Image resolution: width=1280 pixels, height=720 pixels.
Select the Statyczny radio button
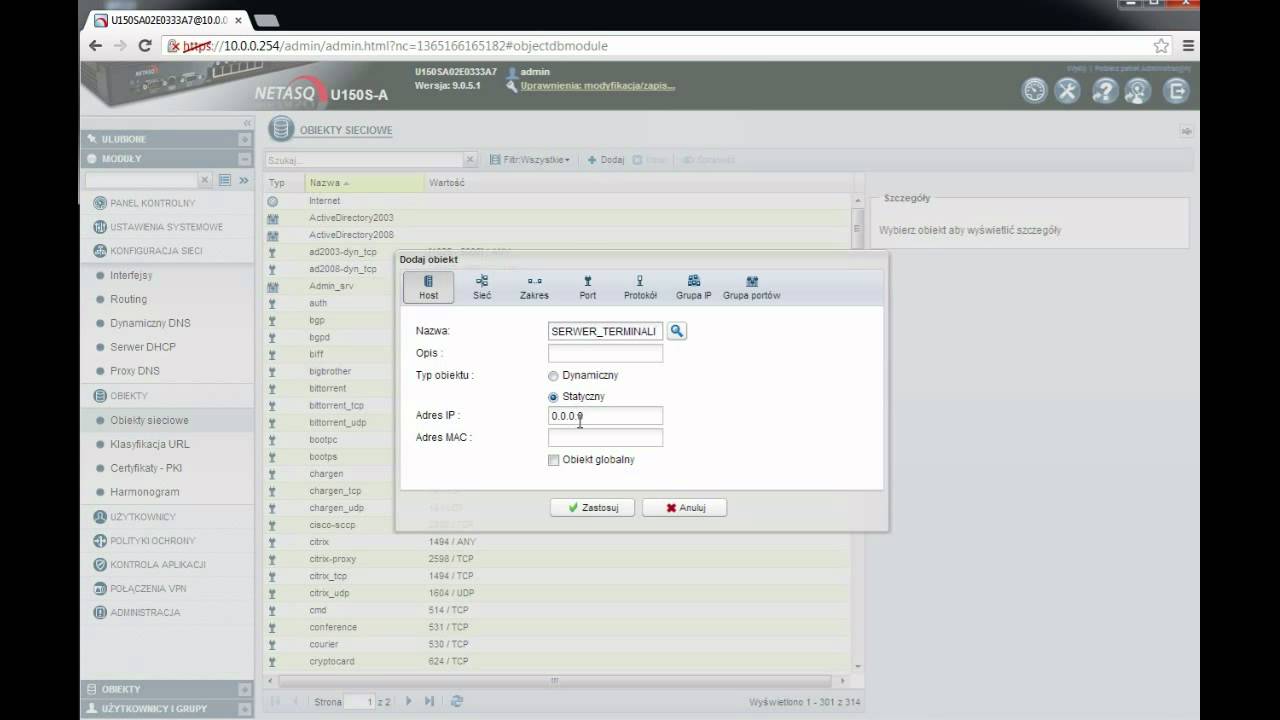coord(553,397)
